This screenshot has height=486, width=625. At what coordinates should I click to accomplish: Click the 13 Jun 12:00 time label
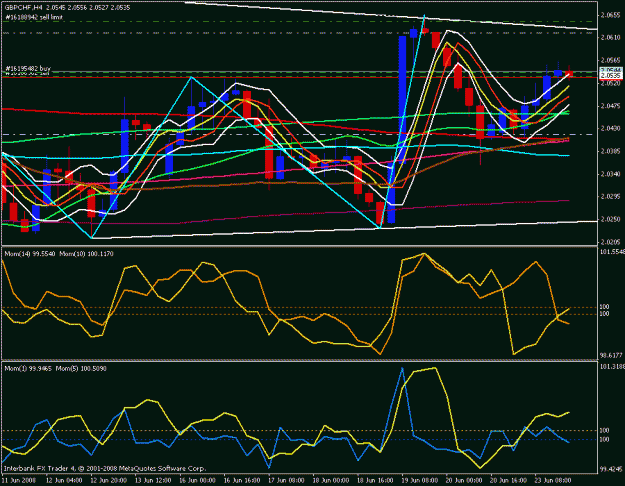click(154, 480)
